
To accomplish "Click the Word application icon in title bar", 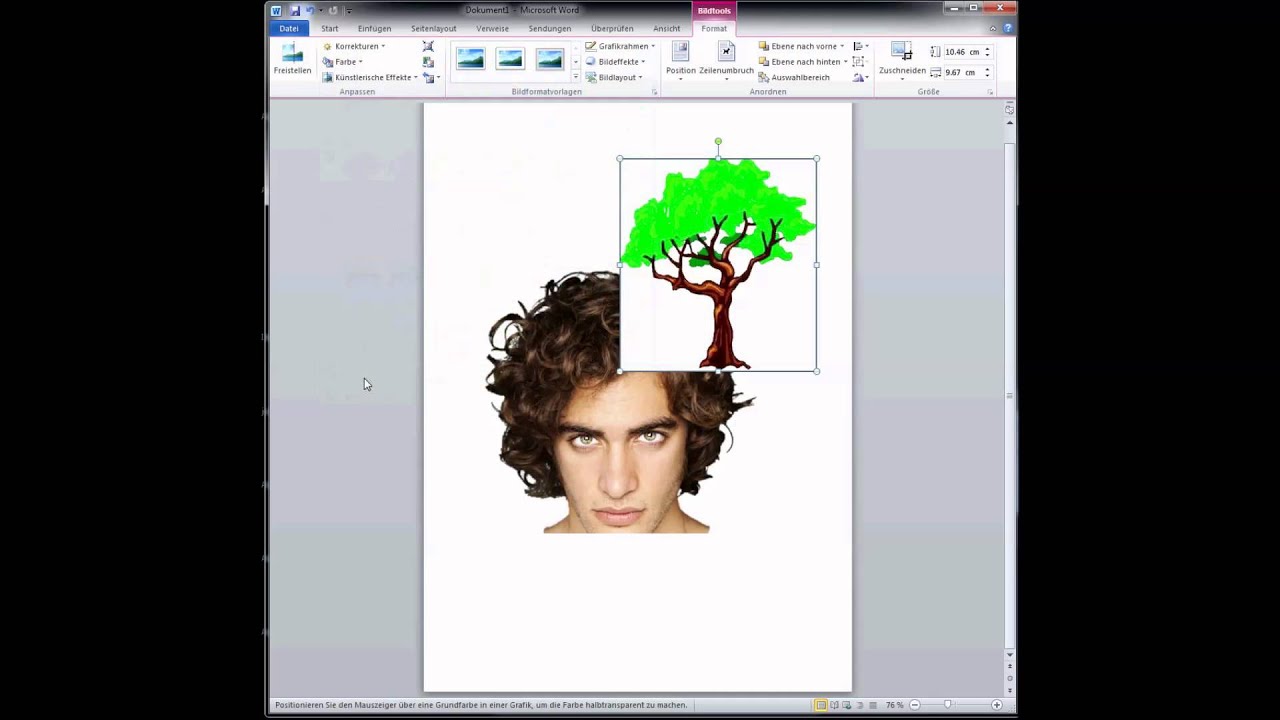I will pos(277,10).
